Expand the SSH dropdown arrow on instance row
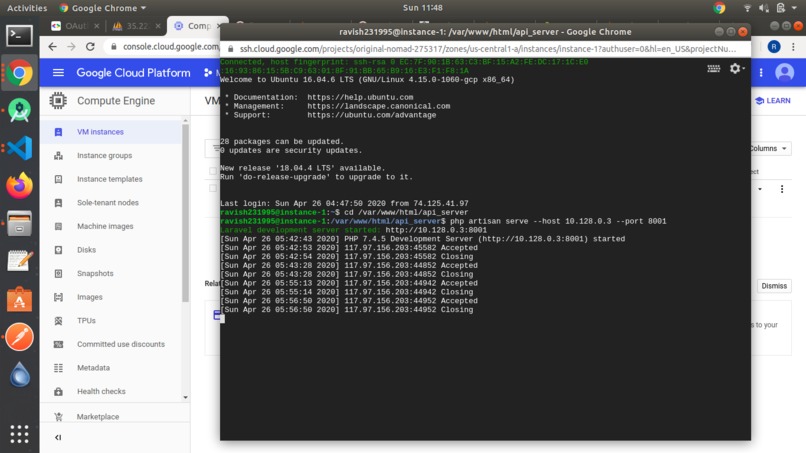The height and width of the screenshot is (453, 806). (x=760, y=189)
